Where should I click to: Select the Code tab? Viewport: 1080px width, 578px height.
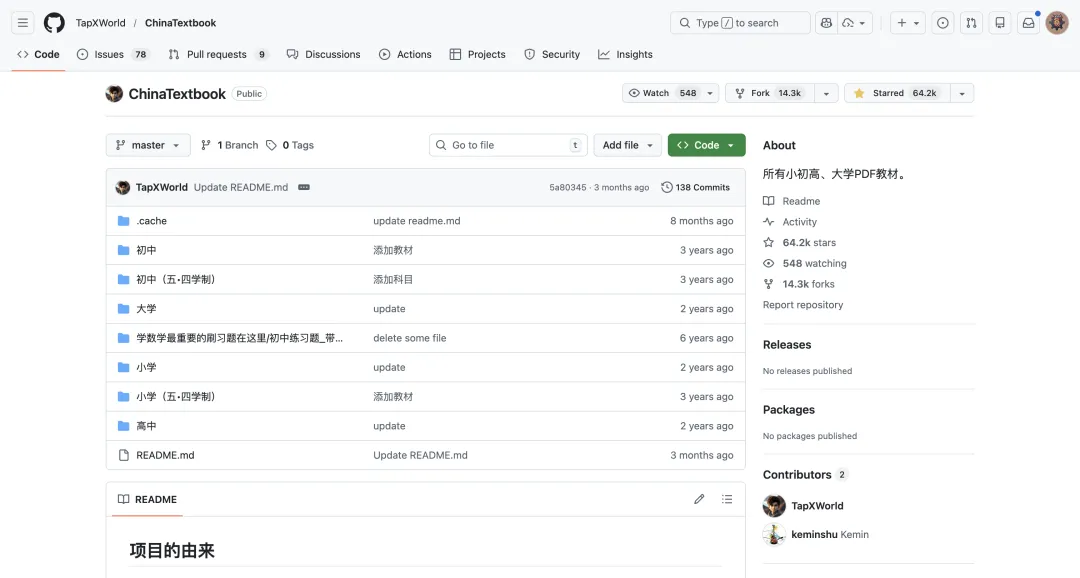pyautogui.click(x=39, y=54)
